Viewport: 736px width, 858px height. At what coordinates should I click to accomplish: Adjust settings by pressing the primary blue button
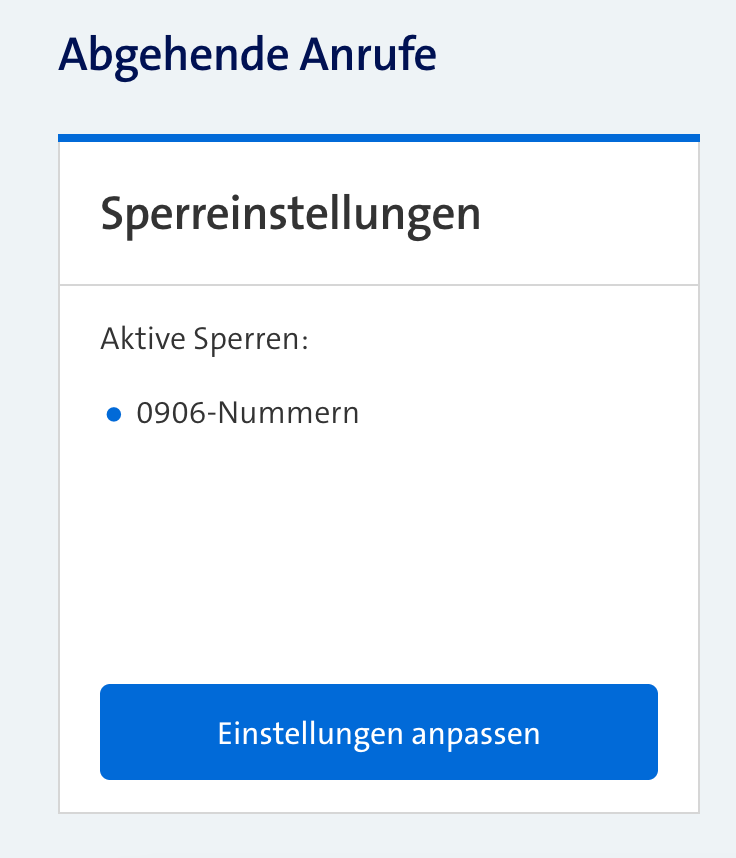(x=378, y=731)
